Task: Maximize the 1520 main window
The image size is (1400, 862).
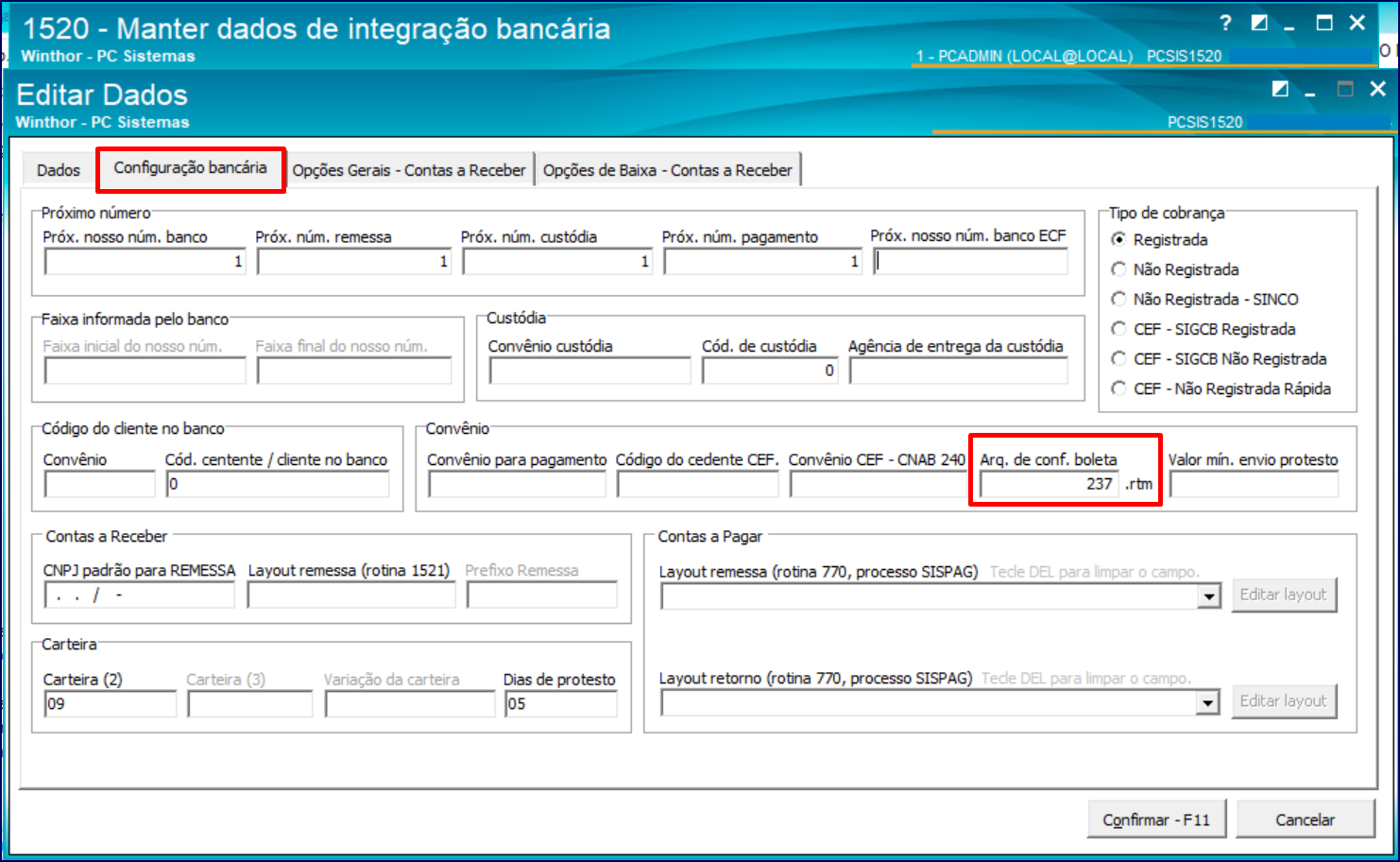Action: click(x=1324, y=23)
